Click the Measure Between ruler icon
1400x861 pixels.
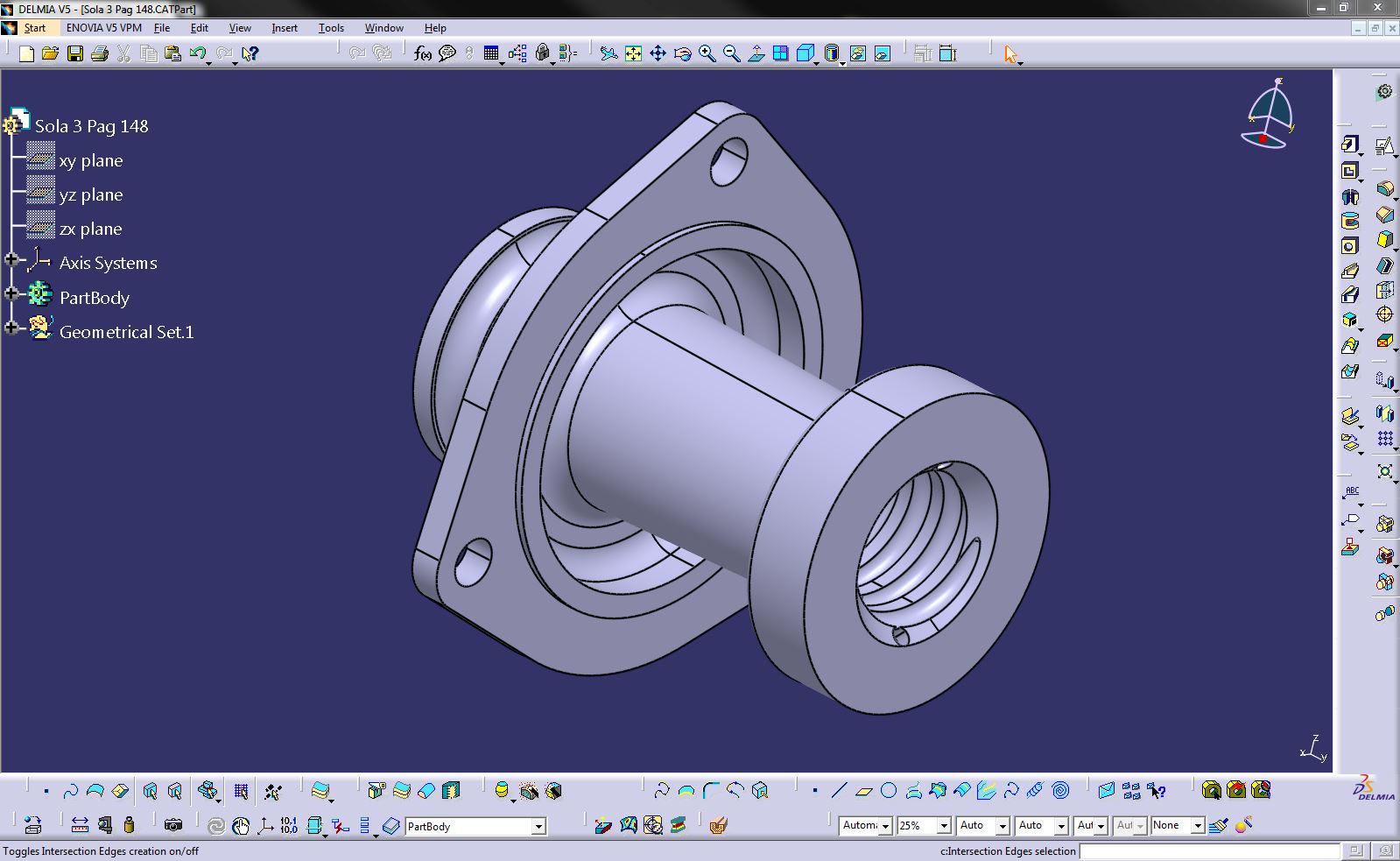point(80,825)
